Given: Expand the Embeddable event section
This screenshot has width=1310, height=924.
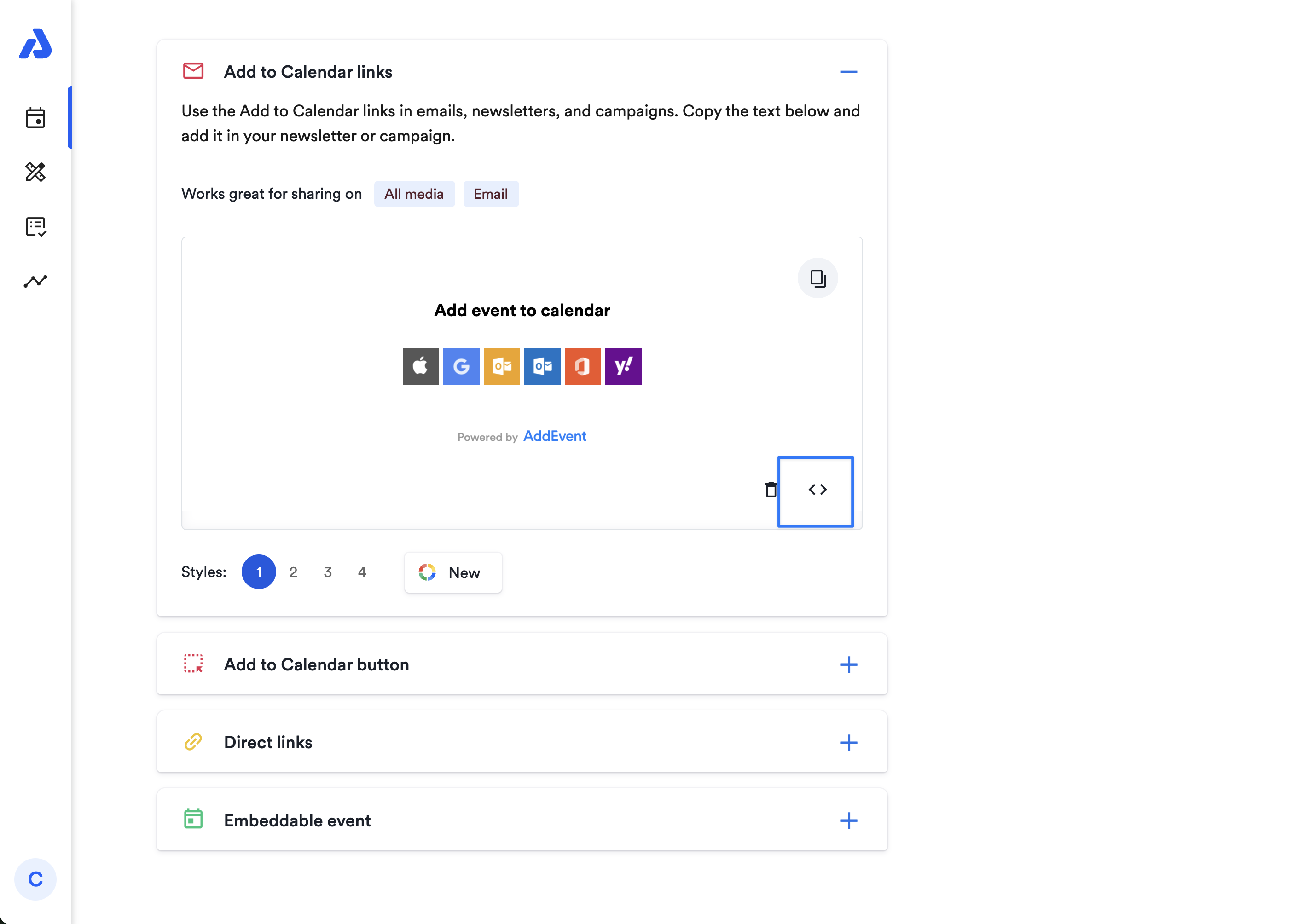Looking at the screenshot, I should (848, 820).
